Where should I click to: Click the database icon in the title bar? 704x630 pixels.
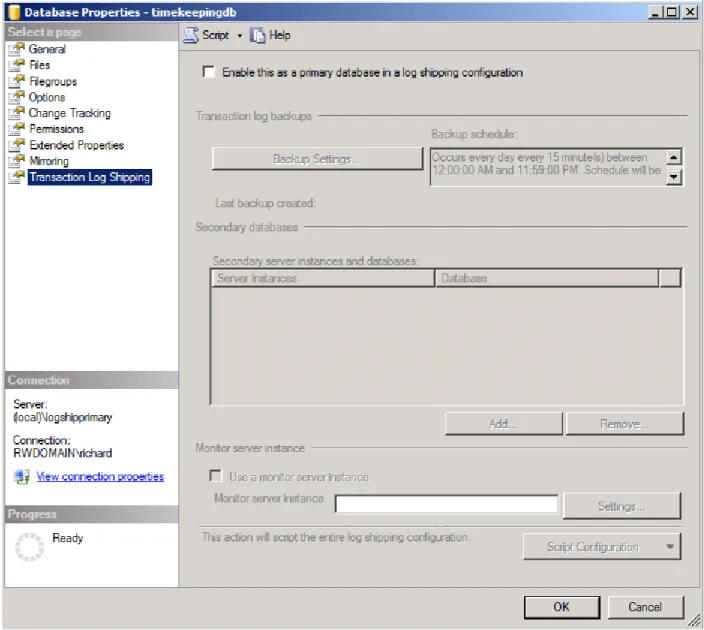click(x=14, y=12)
